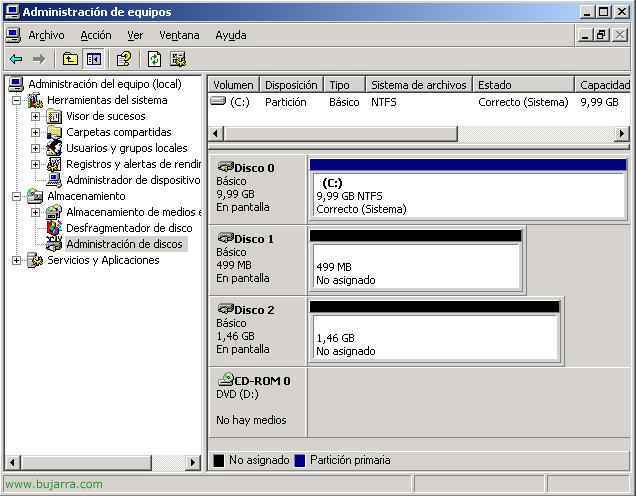636x496 pixels.
Task: Click the Desfragmentador de disco icon
Action: pos(54,228)
